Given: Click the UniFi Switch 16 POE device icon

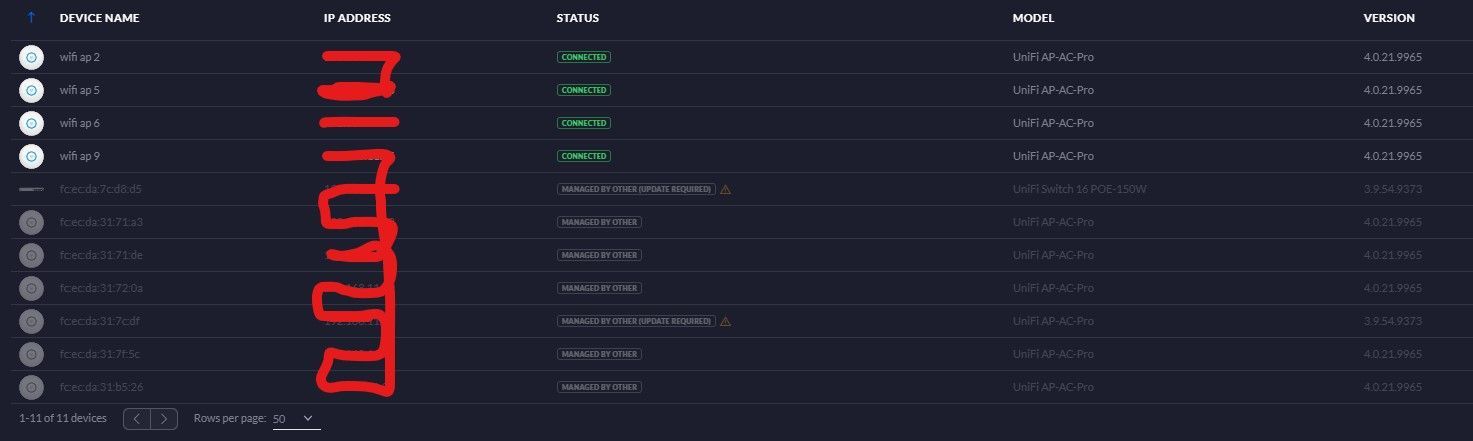Looking at the screenshot, I should [x=31, y=189].
